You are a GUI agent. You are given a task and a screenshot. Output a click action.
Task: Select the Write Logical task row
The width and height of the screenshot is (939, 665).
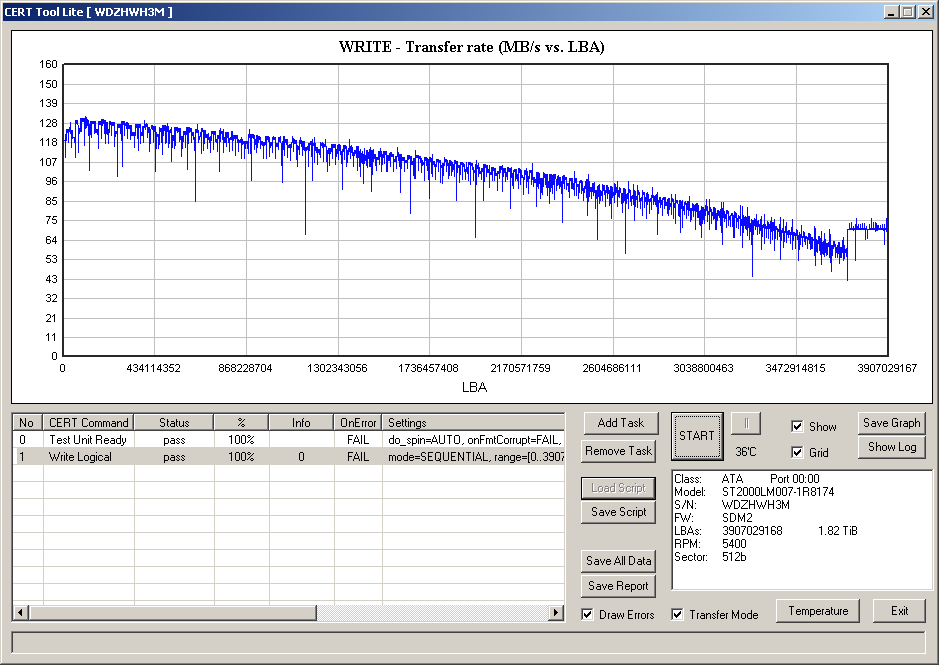pos(88,457)
